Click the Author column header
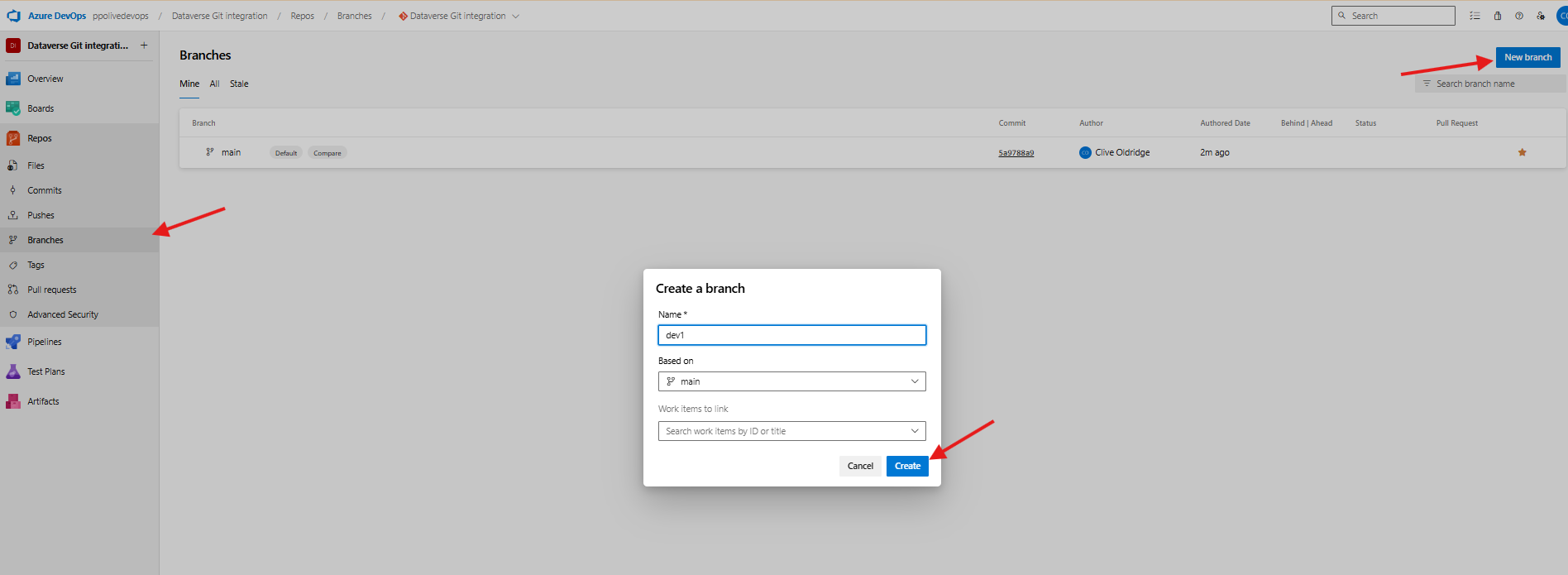 1091,123
